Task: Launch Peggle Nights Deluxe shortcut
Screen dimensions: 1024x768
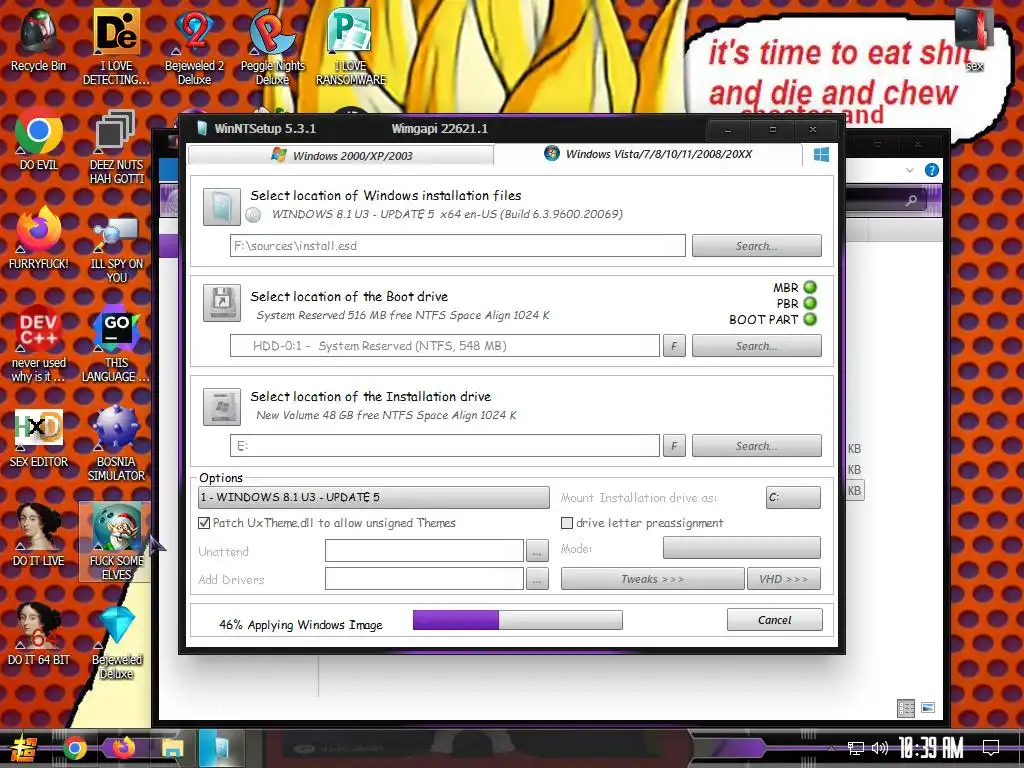Action: click(272, 47)
